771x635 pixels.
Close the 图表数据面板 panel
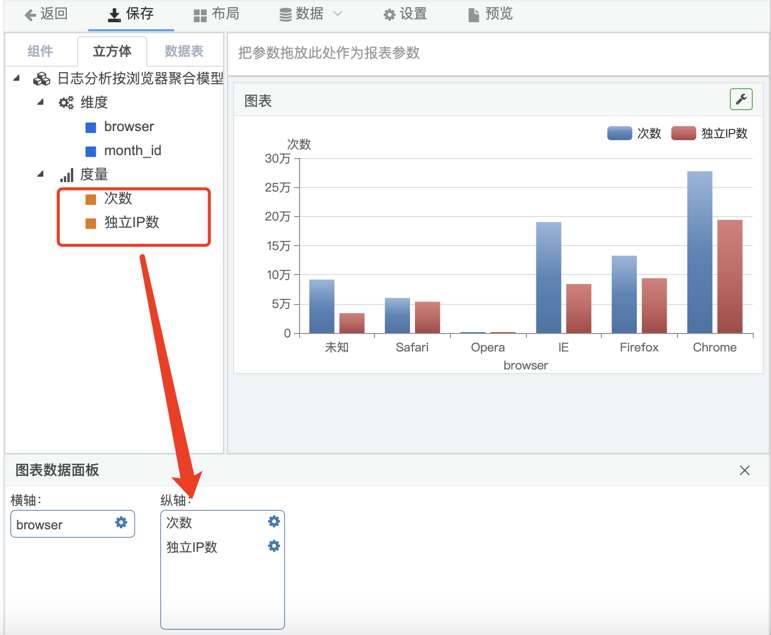point(744,470)
